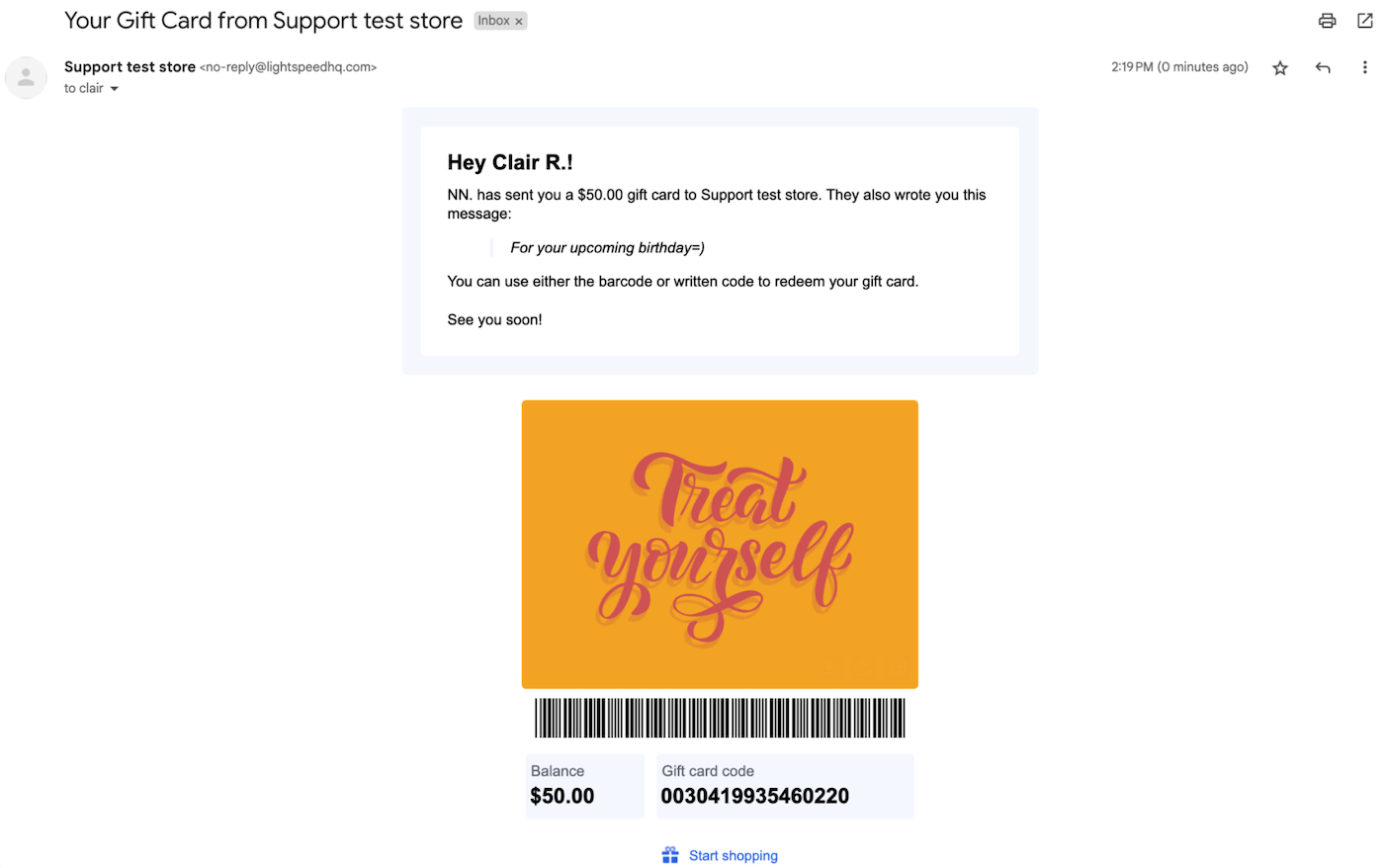Click the "Treat yourself" gift card image
This screenshot has width=1384, height=868.
(720, 544)
